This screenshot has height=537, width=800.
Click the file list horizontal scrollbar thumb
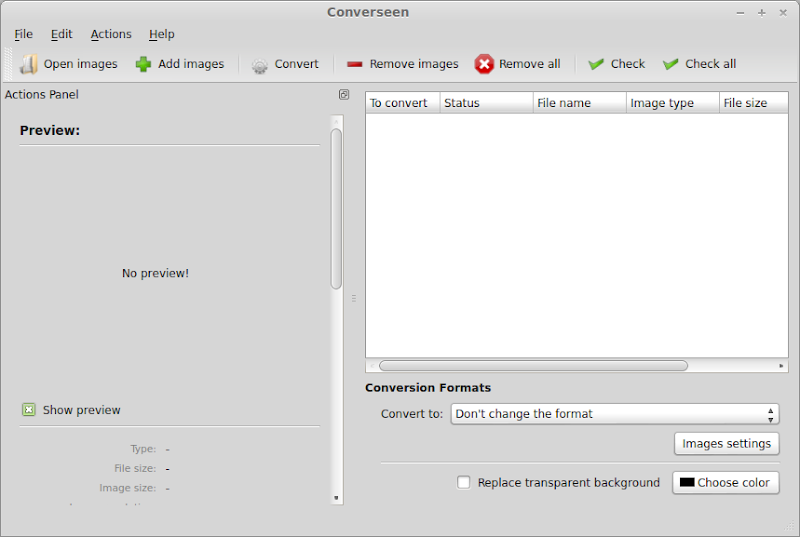(533, 366)
